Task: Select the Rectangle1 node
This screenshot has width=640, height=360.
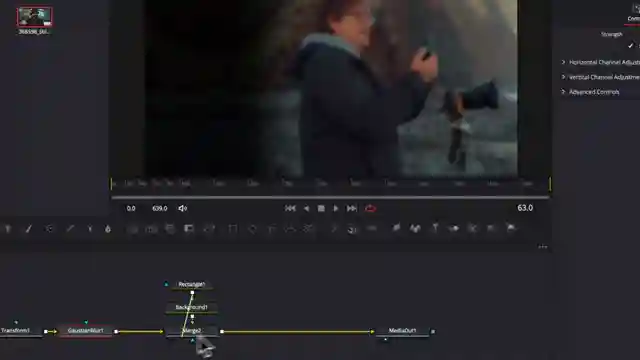Action: 191,284
